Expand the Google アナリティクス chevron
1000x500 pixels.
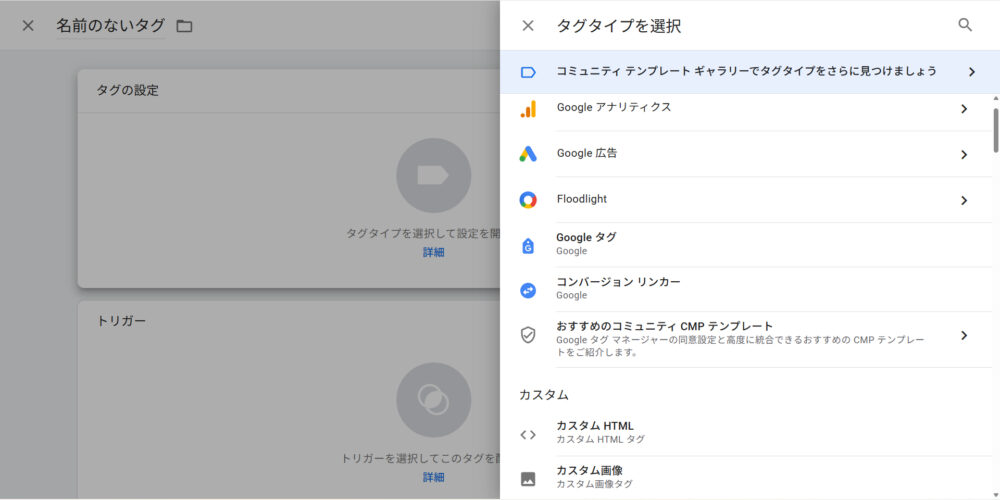pyautogui.click(x=964, y=109)
